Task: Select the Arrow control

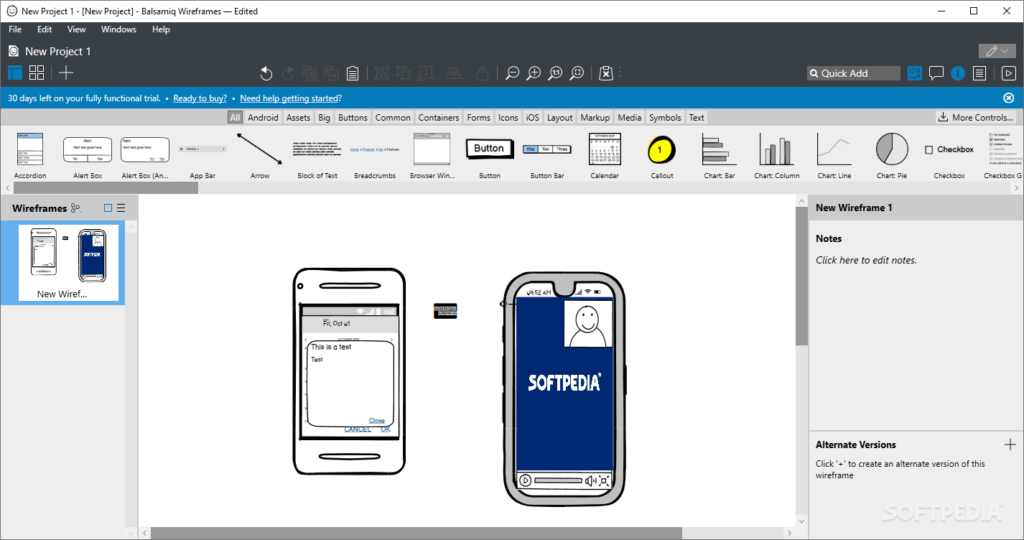Action: tap(260, 155)
